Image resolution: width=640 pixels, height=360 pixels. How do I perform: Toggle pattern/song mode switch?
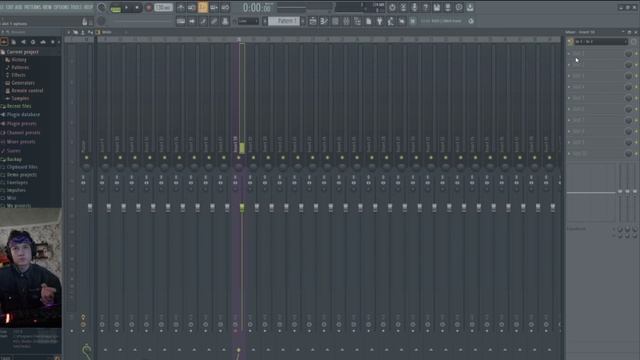click(116, 8)
